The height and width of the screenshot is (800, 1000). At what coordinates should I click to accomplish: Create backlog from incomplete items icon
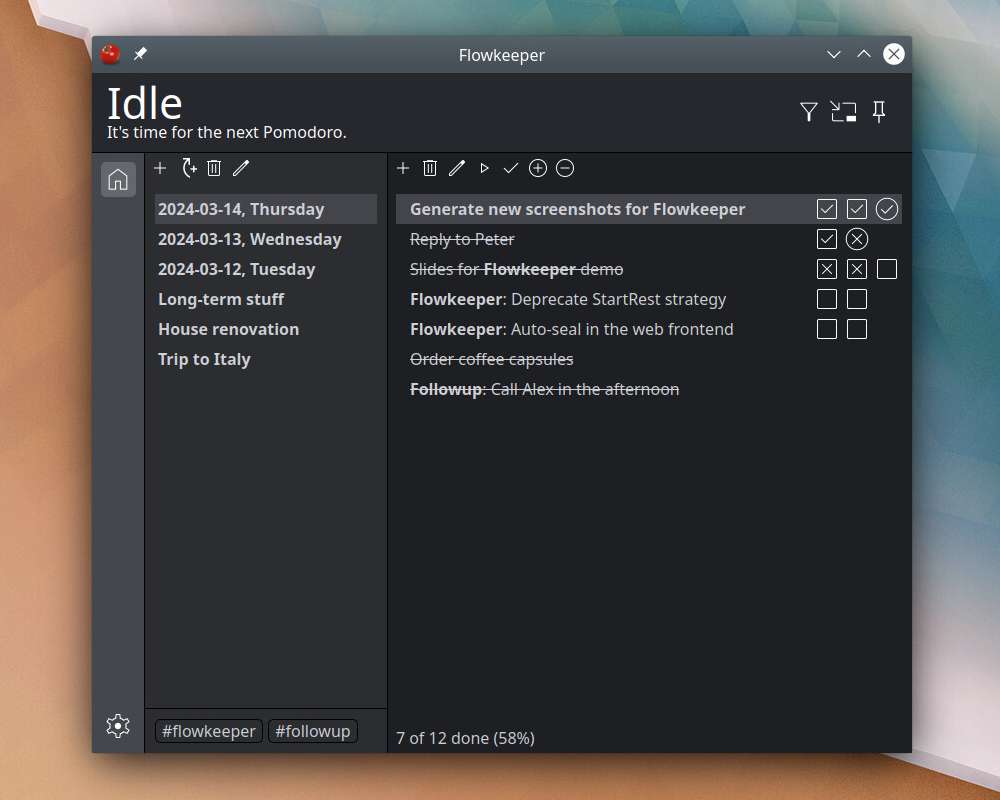[x=188, y=168]
